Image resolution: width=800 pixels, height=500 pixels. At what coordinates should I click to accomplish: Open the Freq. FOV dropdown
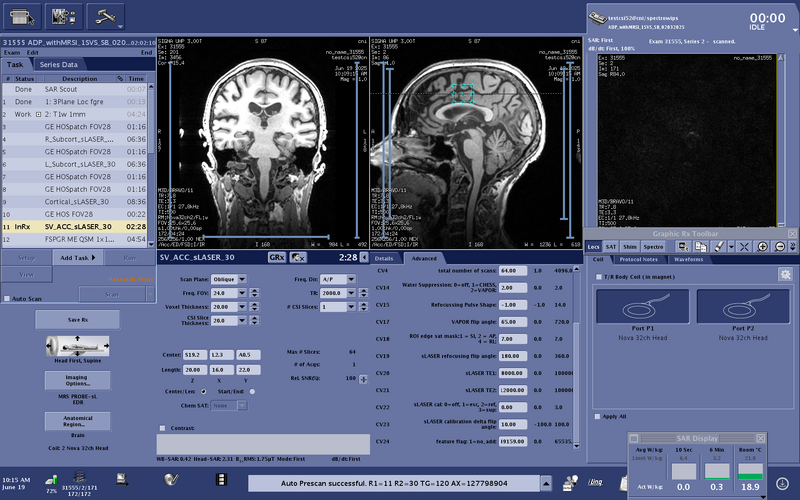[x=242, y=293]
